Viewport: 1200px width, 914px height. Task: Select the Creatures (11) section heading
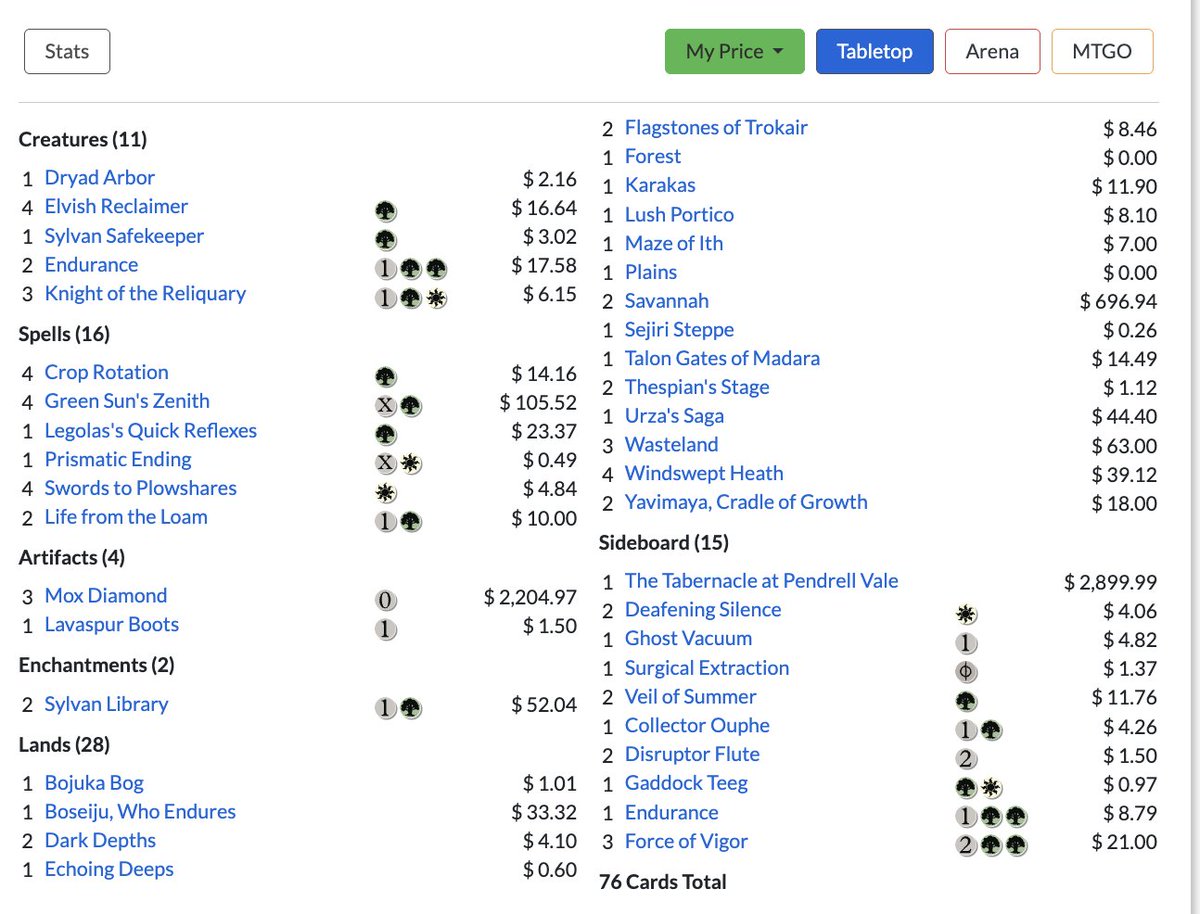(x=83, y=139)
